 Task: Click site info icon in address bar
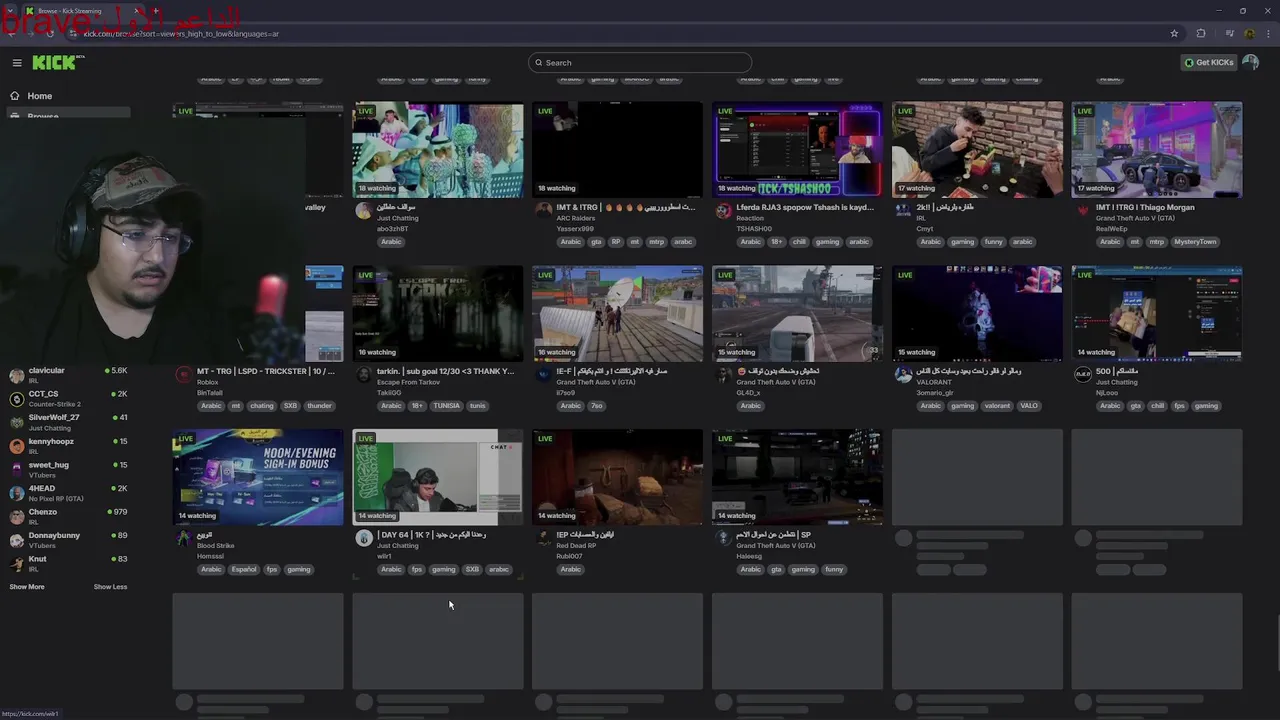pyautogui.click(x=73, y=33)
